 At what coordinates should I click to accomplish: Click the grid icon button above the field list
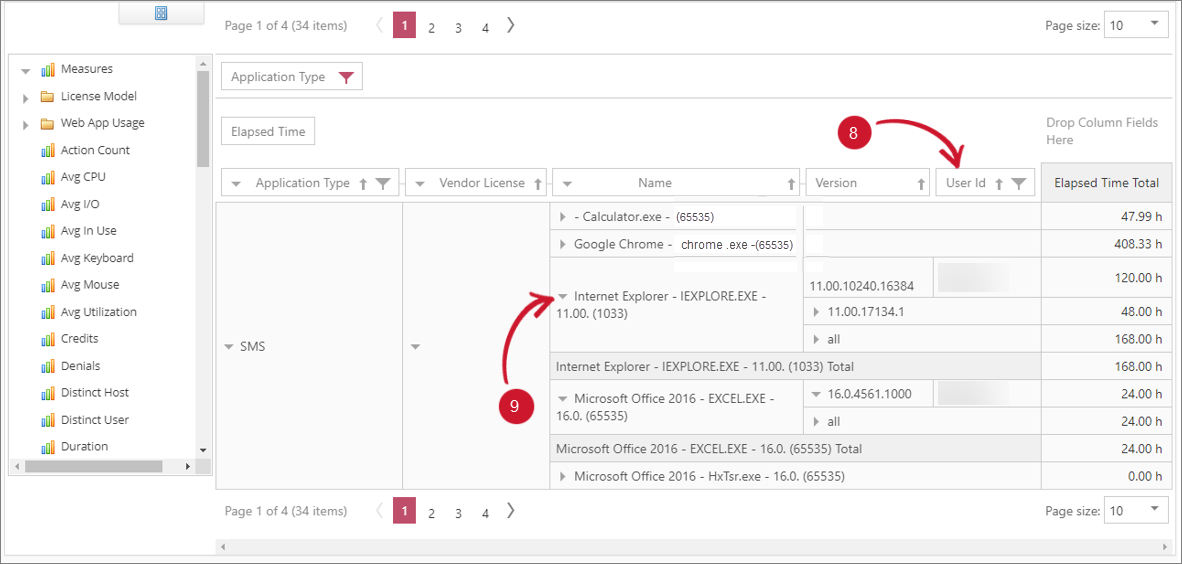click(161, 13)
